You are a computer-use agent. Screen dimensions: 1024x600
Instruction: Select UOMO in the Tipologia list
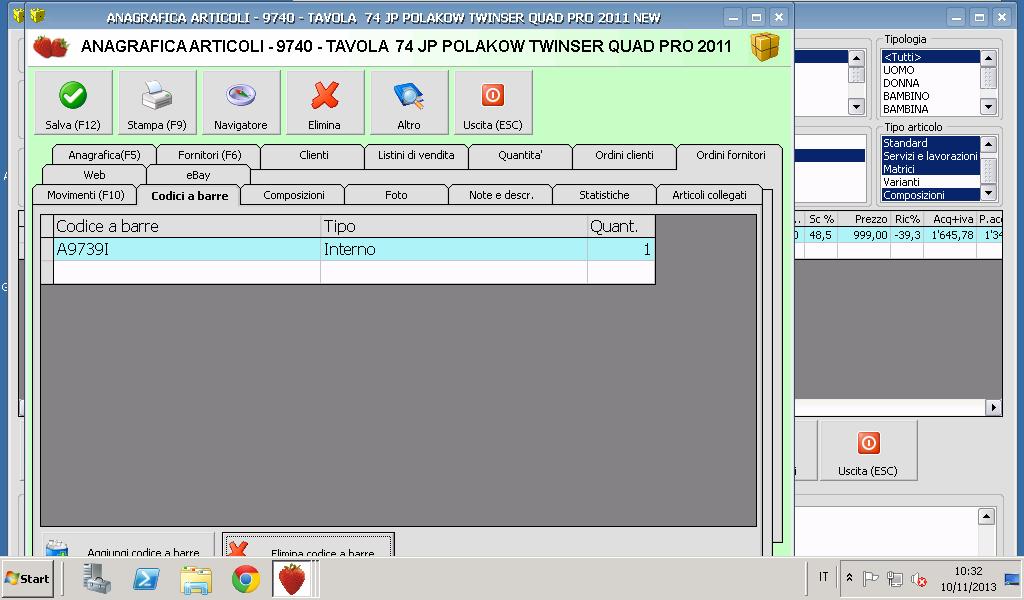tap(931, 70)
